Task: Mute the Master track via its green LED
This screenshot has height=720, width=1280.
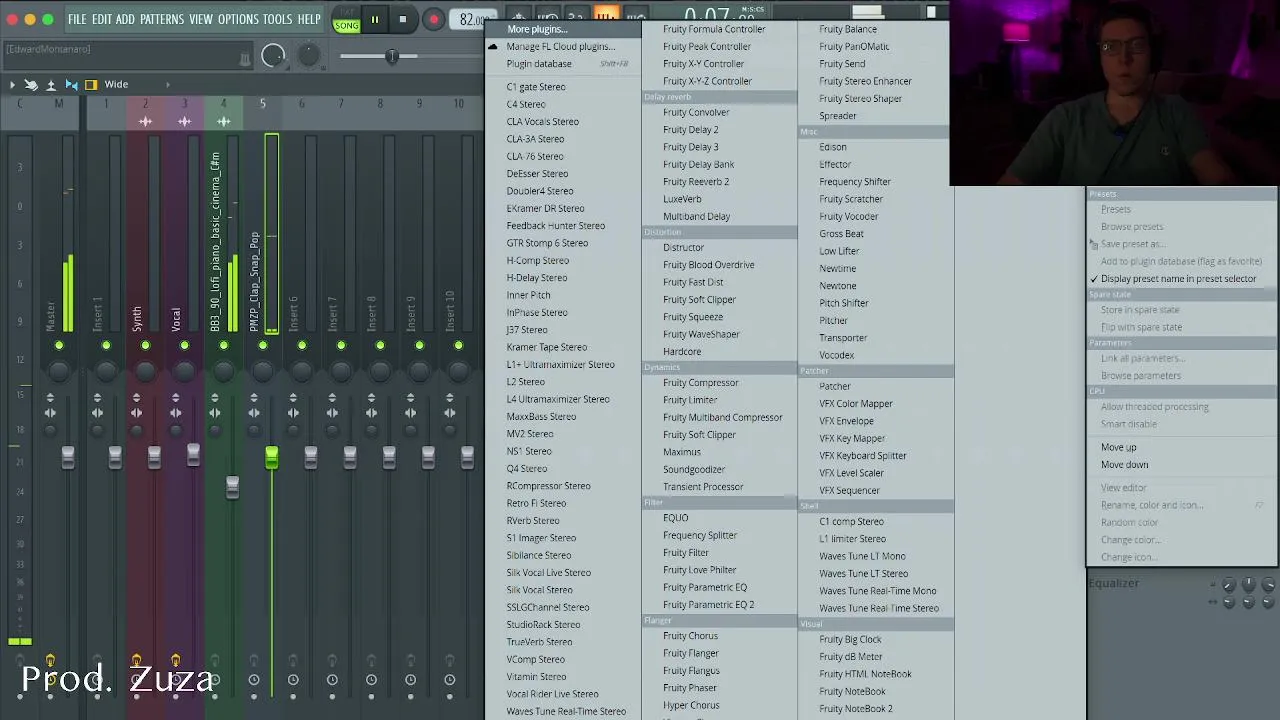Action: [59, 346]
